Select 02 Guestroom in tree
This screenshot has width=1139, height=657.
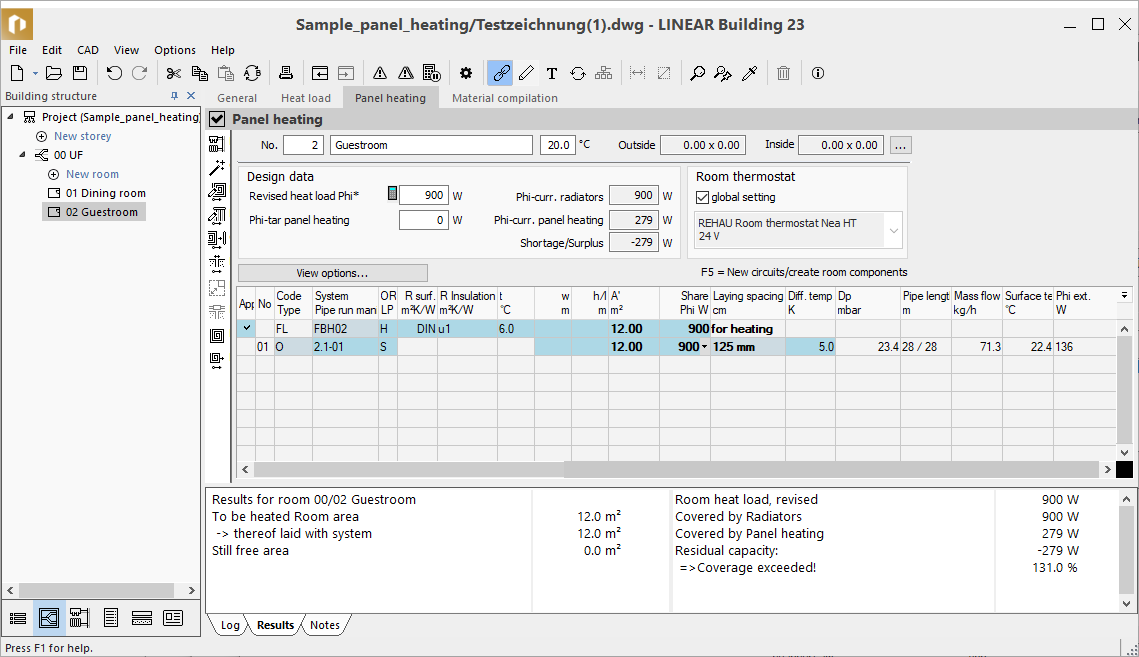pos(102,211)
